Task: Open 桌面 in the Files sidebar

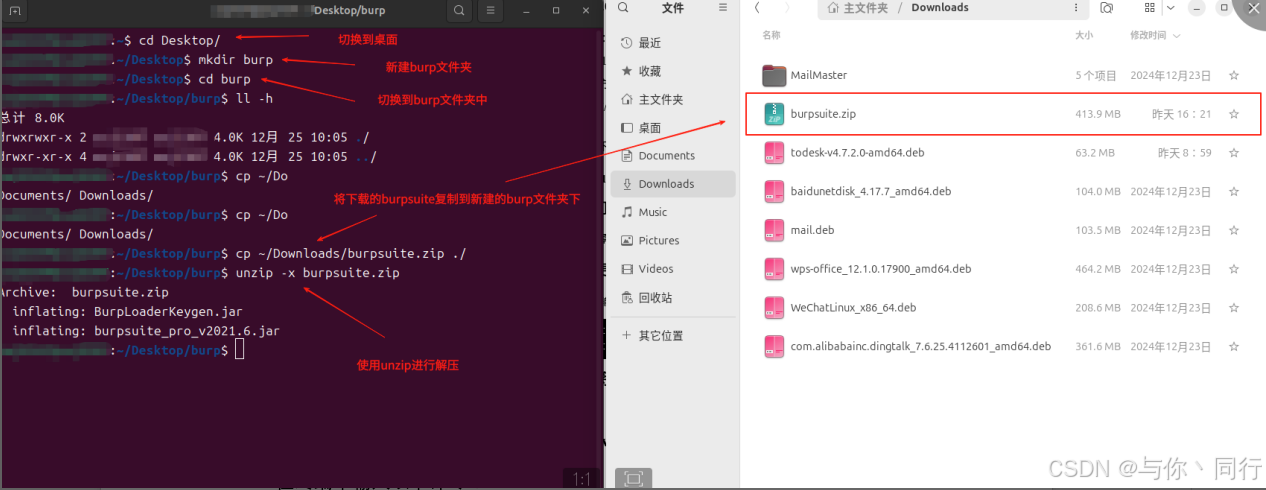Action: tap(673, 128)
